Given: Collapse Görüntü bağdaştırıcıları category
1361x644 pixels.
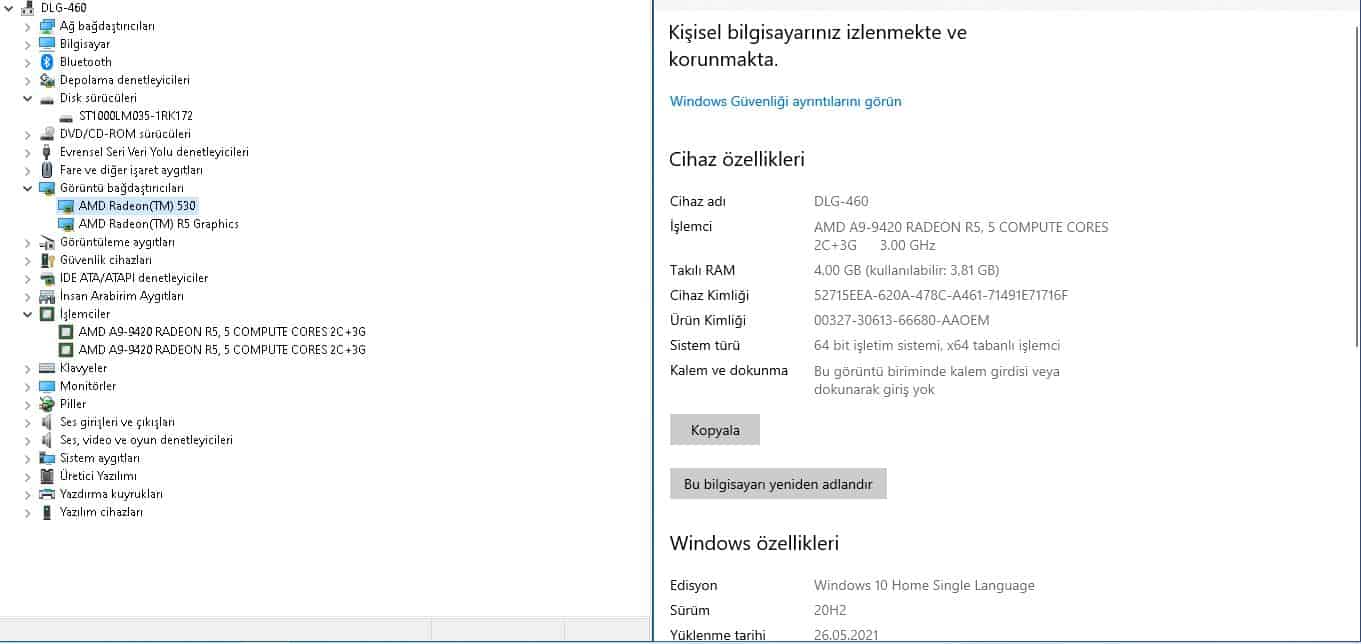Looking at the screenshot, I should (x=28, y=188).
